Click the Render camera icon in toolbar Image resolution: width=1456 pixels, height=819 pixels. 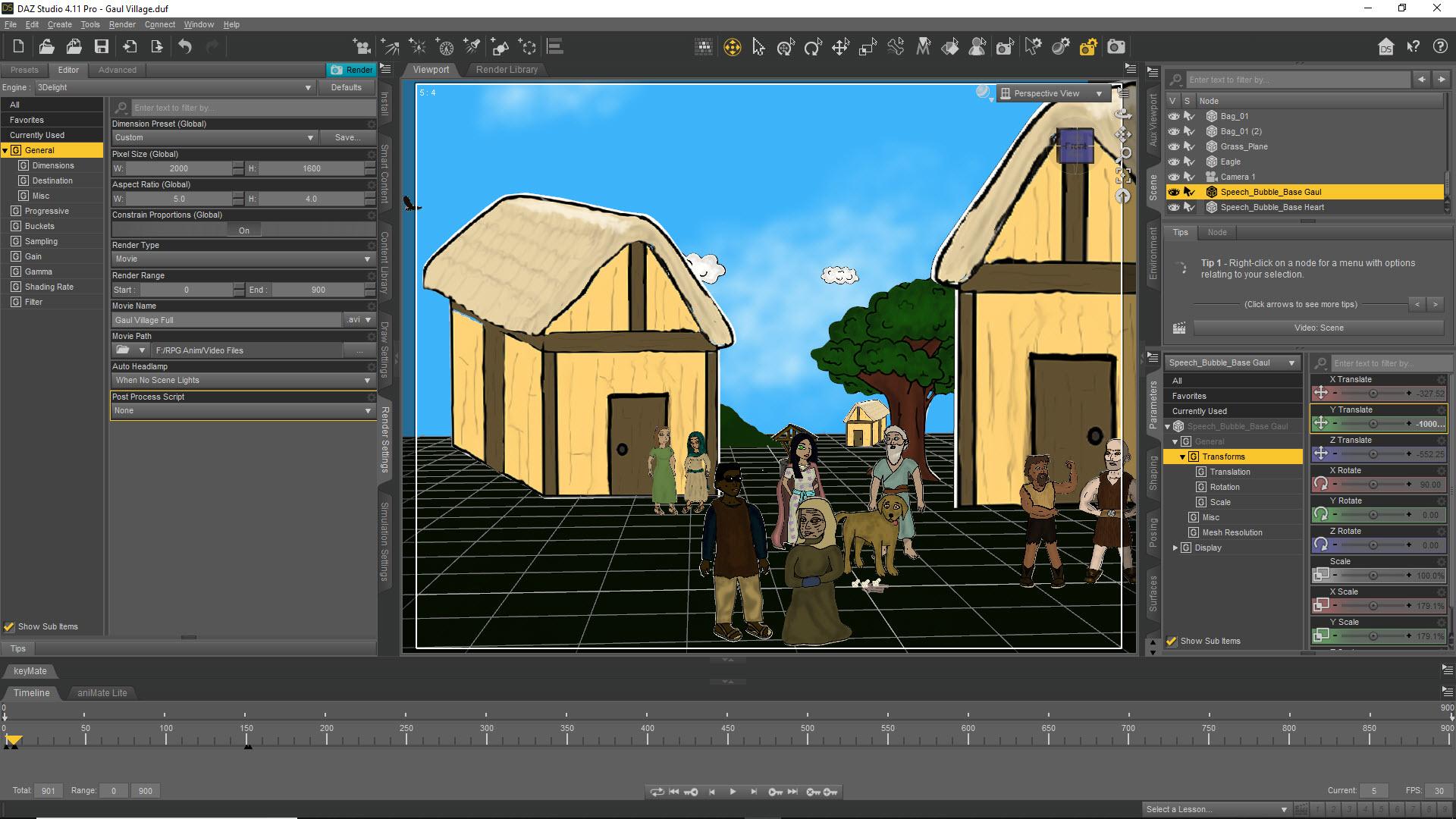tap(1116, 47)
